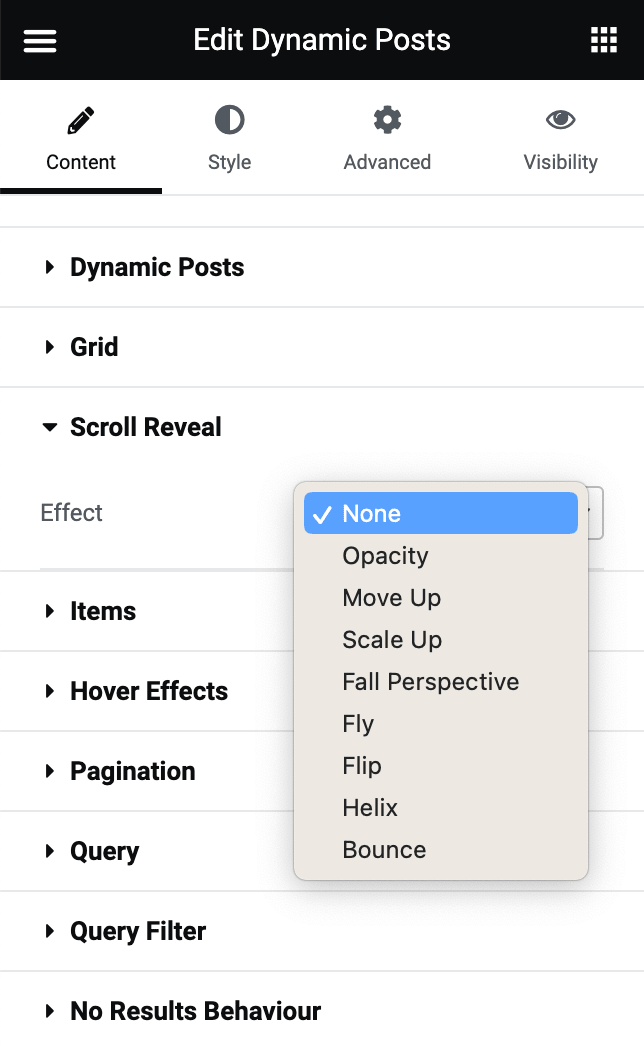Open the widgets grid icon
The image size is (644, 1046).
click(x=604, y=41)
